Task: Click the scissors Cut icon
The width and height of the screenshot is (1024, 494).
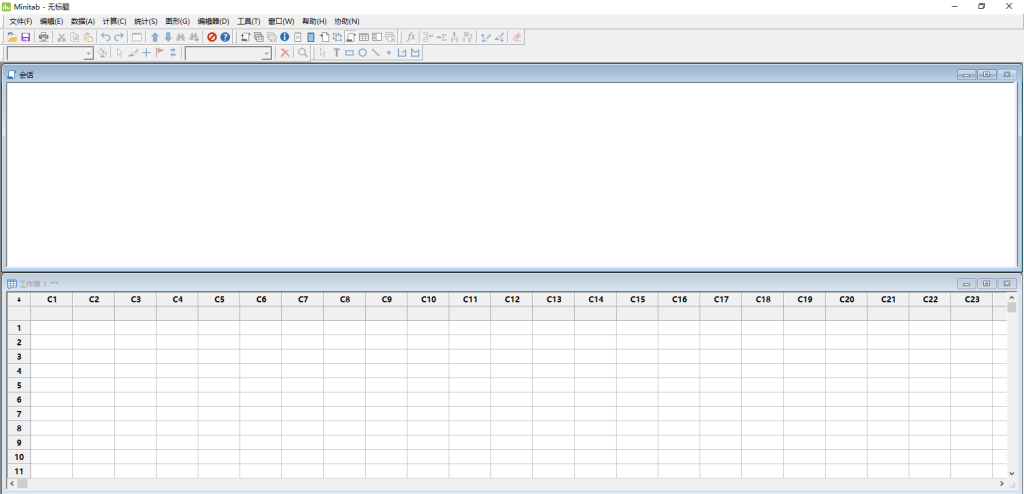Action: point(61,37)
